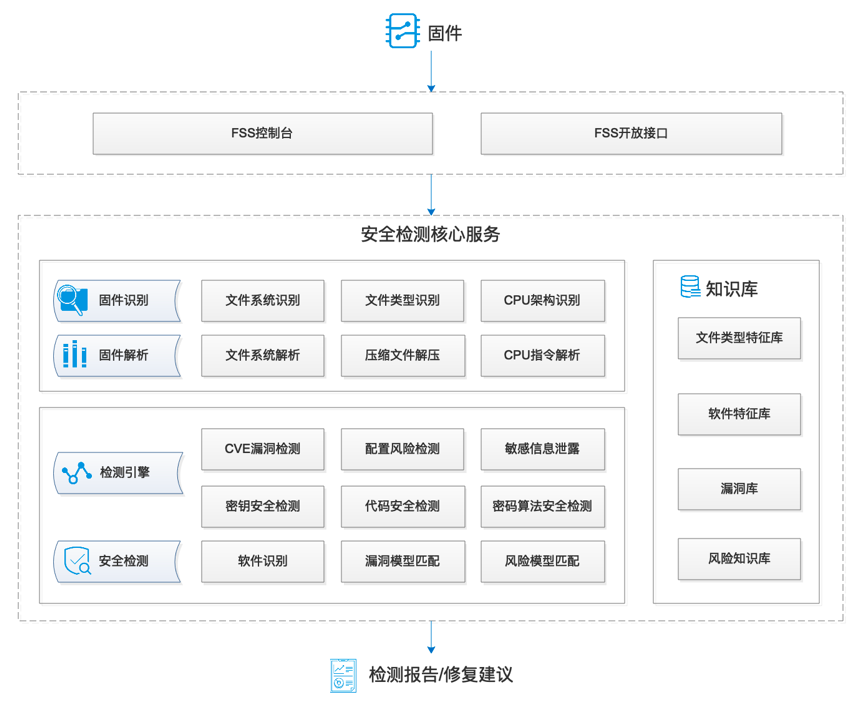Open the 文件类型特征库 box

coord(739,338)
